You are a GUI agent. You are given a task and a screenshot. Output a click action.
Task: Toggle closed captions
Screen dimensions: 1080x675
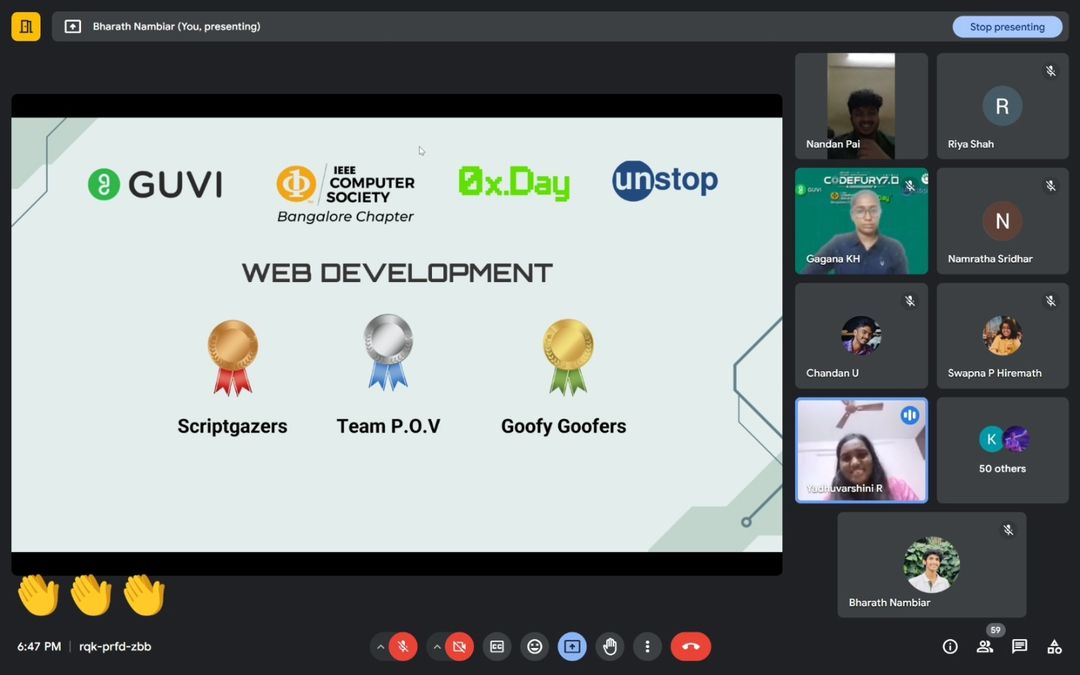click(x=497, y=646)
